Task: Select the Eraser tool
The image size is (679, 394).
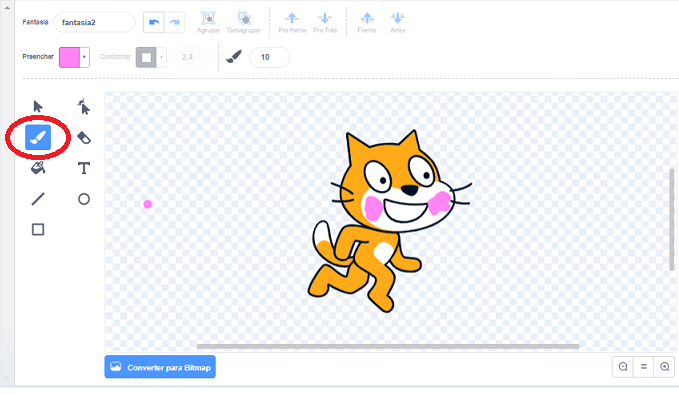Action: pos(84,138)
